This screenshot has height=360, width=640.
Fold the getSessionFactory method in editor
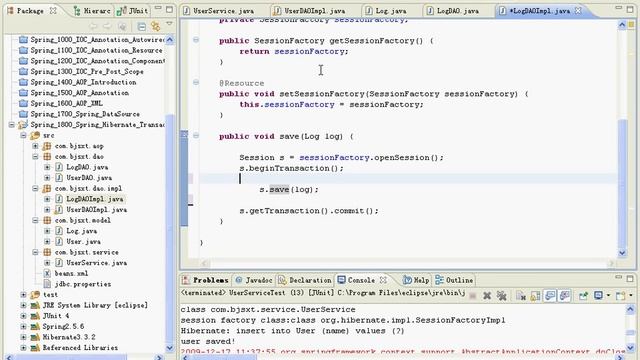tap(196, 40)
